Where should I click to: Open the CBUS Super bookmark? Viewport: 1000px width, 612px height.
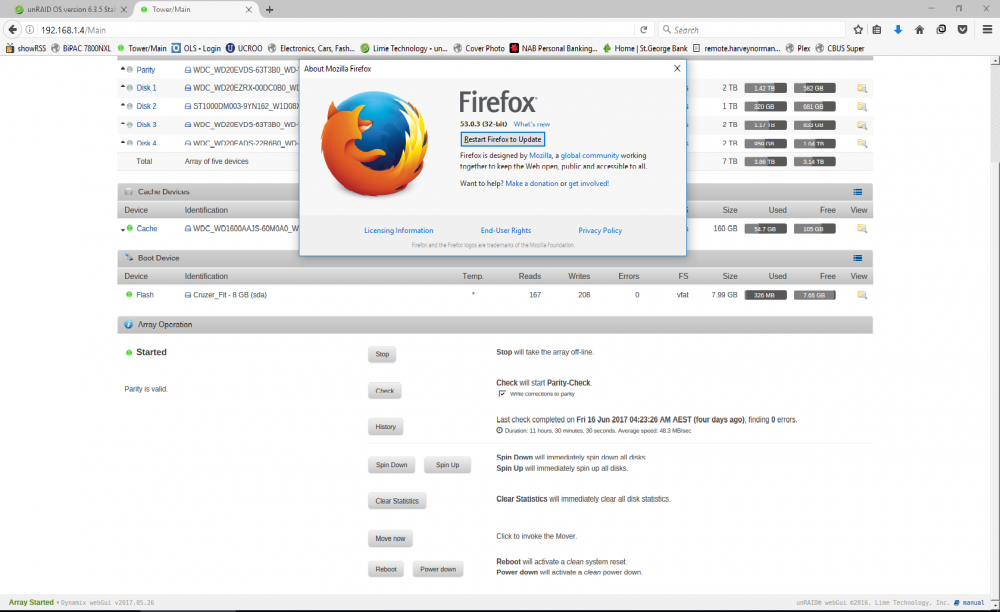click(840, 48)
